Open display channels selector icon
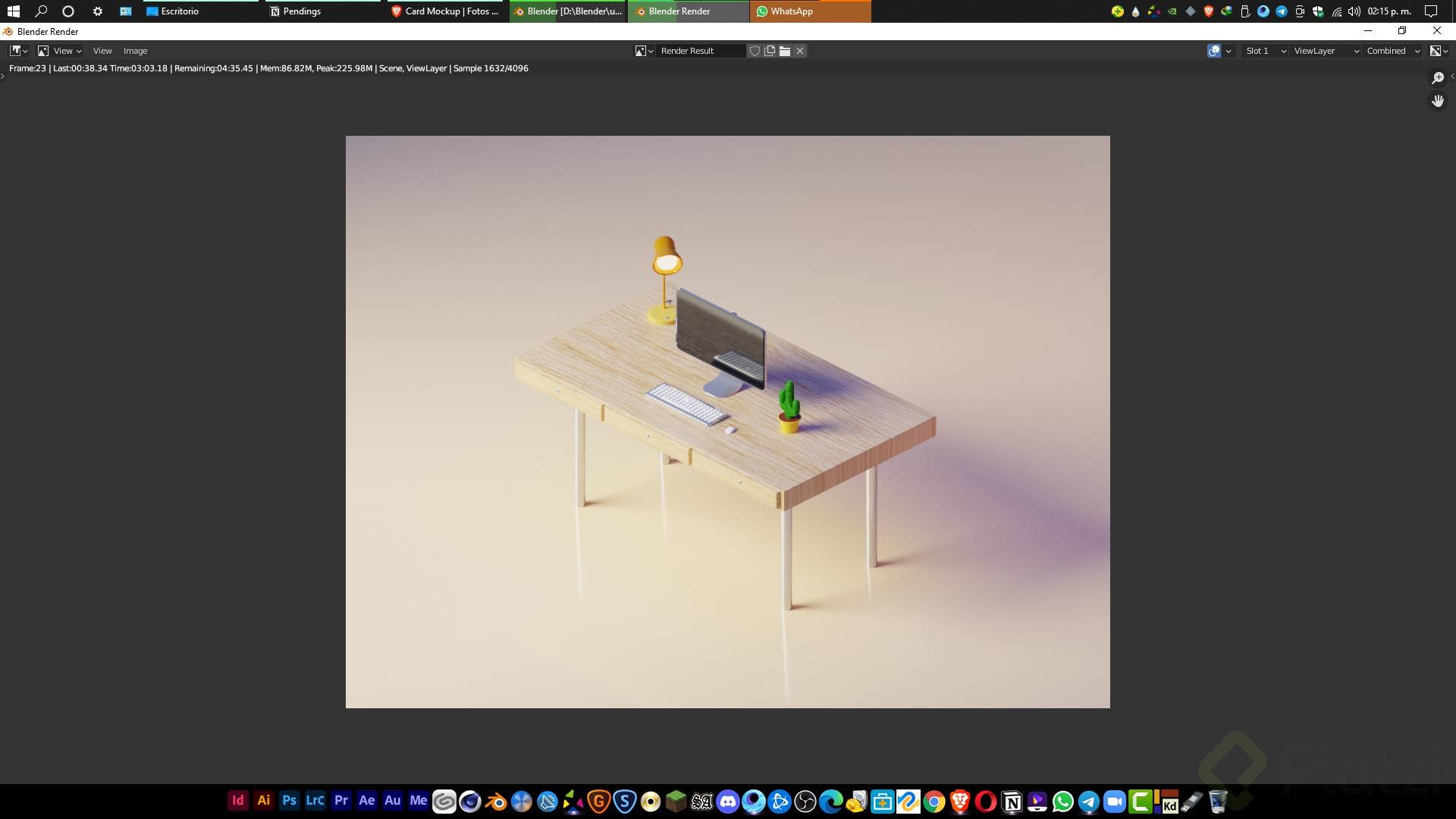 tap(1439, 51)
